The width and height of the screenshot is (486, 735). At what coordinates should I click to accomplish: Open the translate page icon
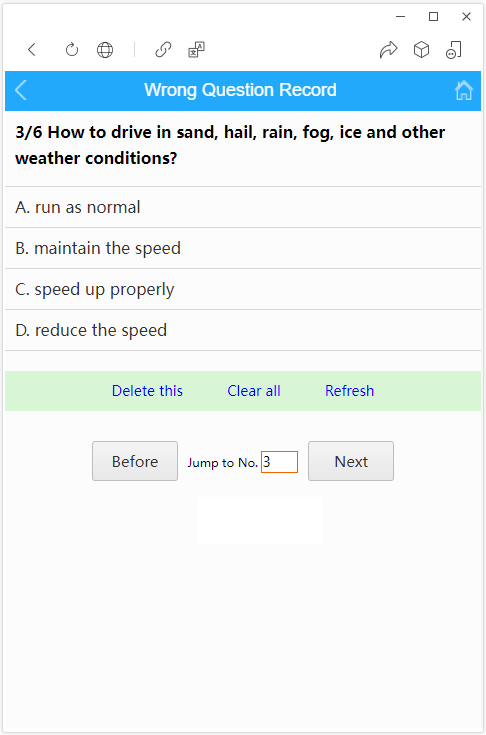click(x=196, y=49)
